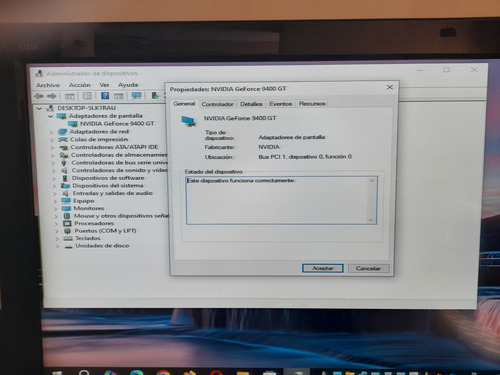This screenshot has width=500, height=375.
Task: Click inside the Estado del dispositivo text box
Action: pyautogui.click(x=281, y=200)
